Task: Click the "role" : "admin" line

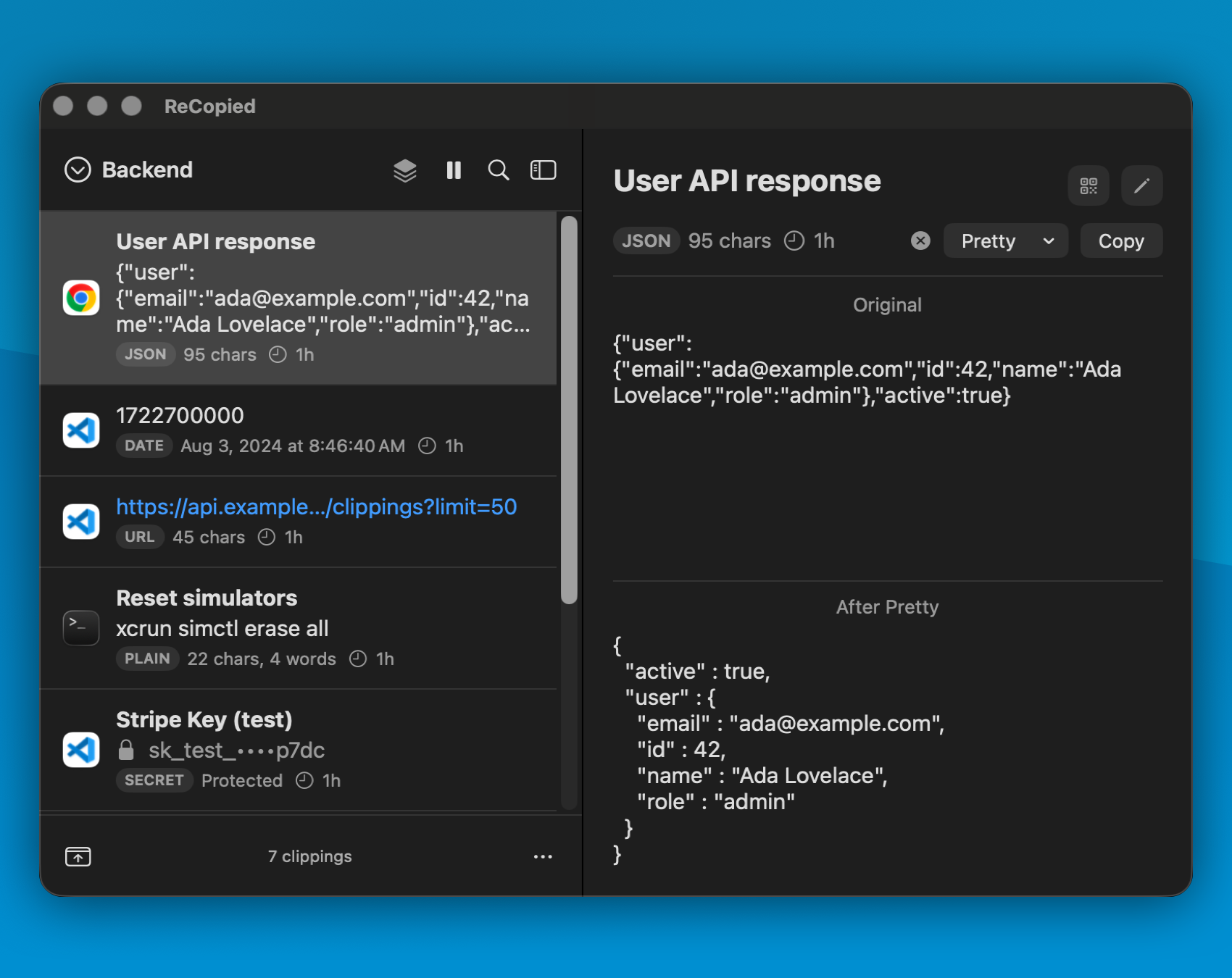Action: click(716, 802)
